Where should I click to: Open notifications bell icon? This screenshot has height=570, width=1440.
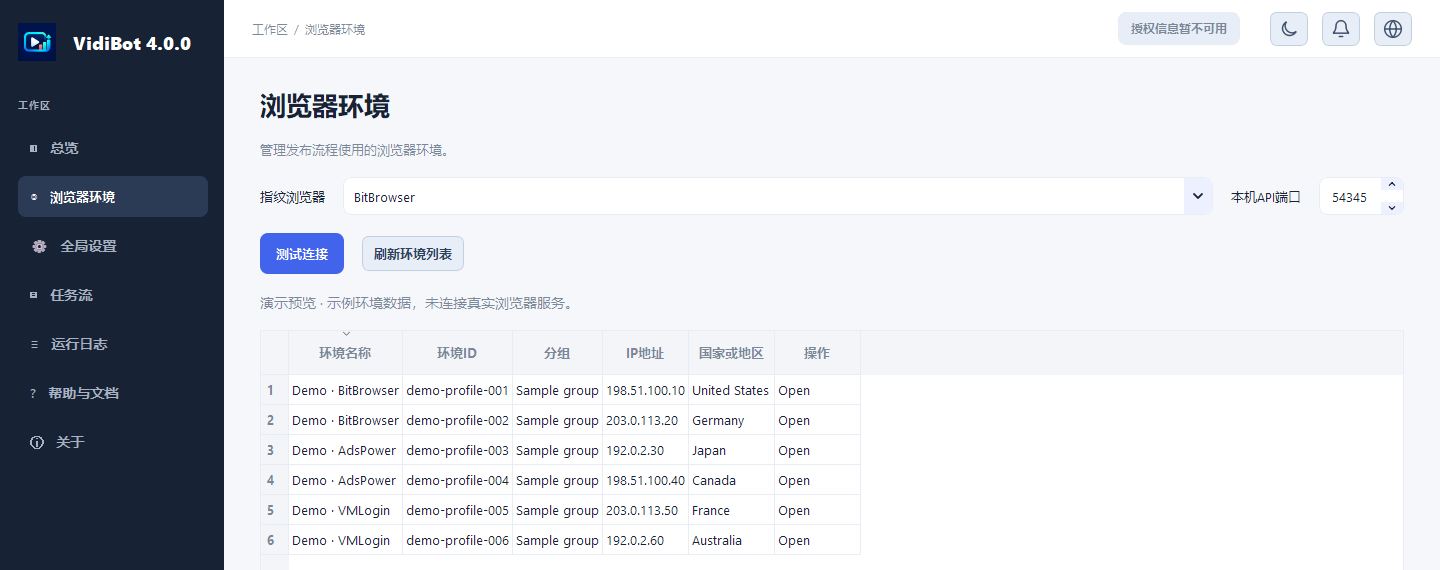point(1341,29)
